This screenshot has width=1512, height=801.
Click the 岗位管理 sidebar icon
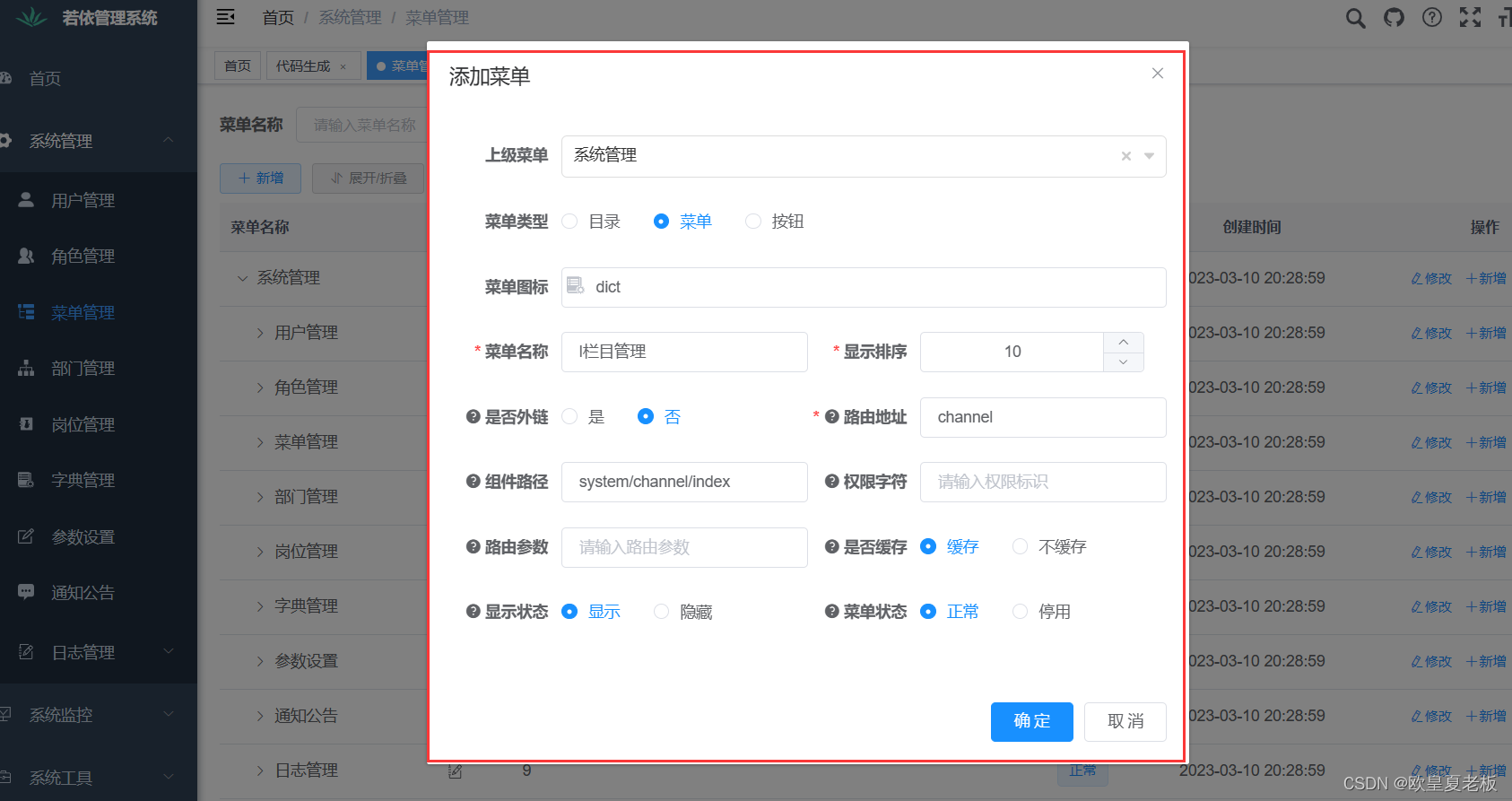click(26, 424)
